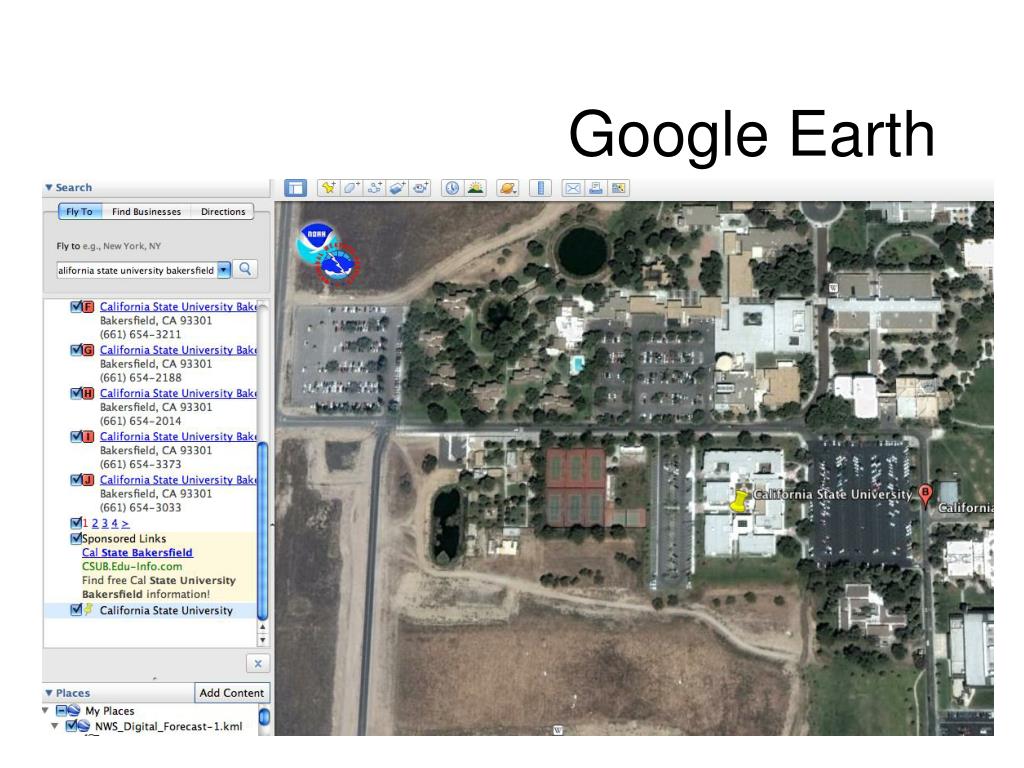
Task: Select the Add Path tool
Action: click(x=374, y=188)
